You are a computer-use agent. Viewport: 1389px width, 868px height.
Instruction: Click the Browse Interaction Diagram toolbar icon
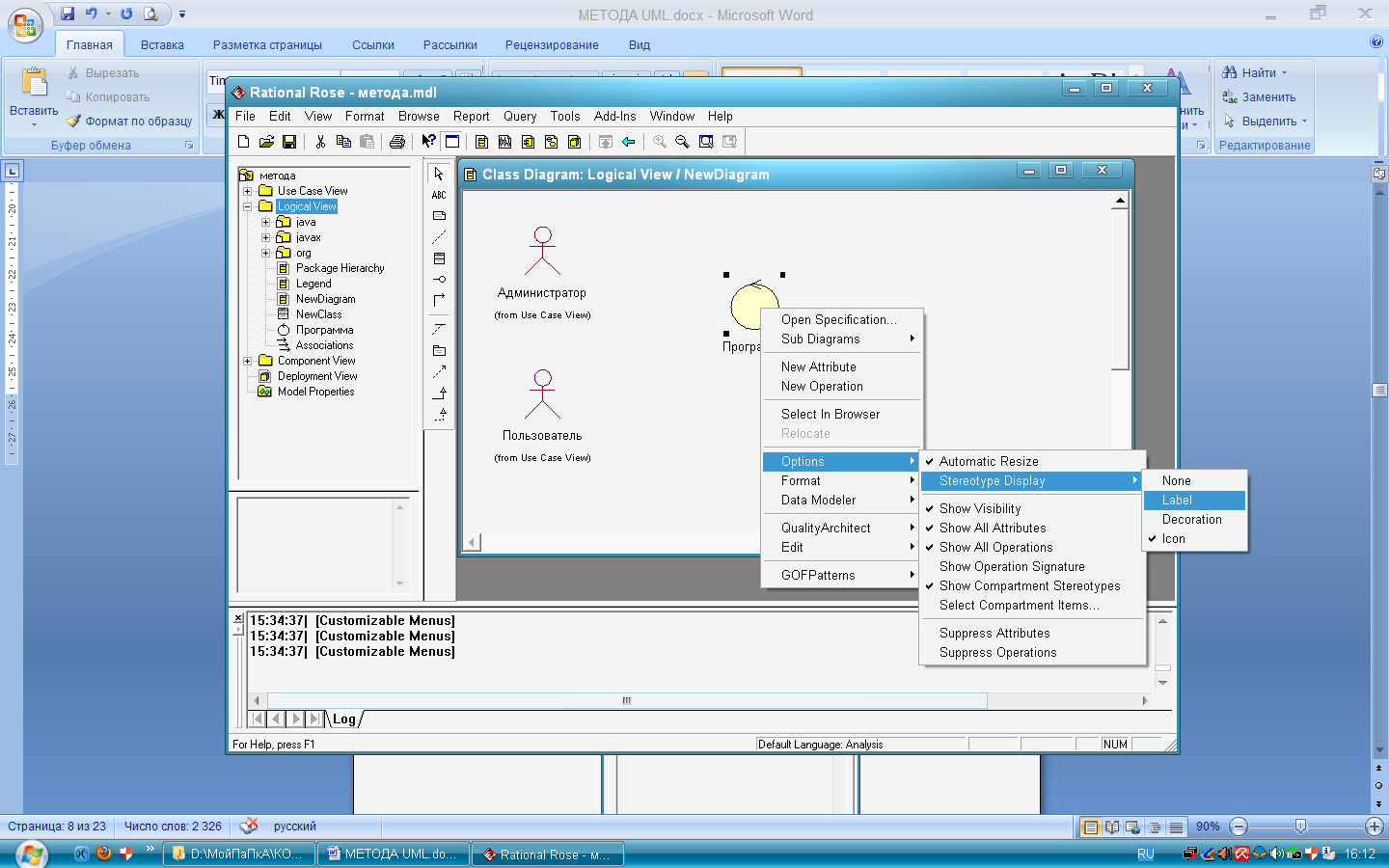pos(504,142)
